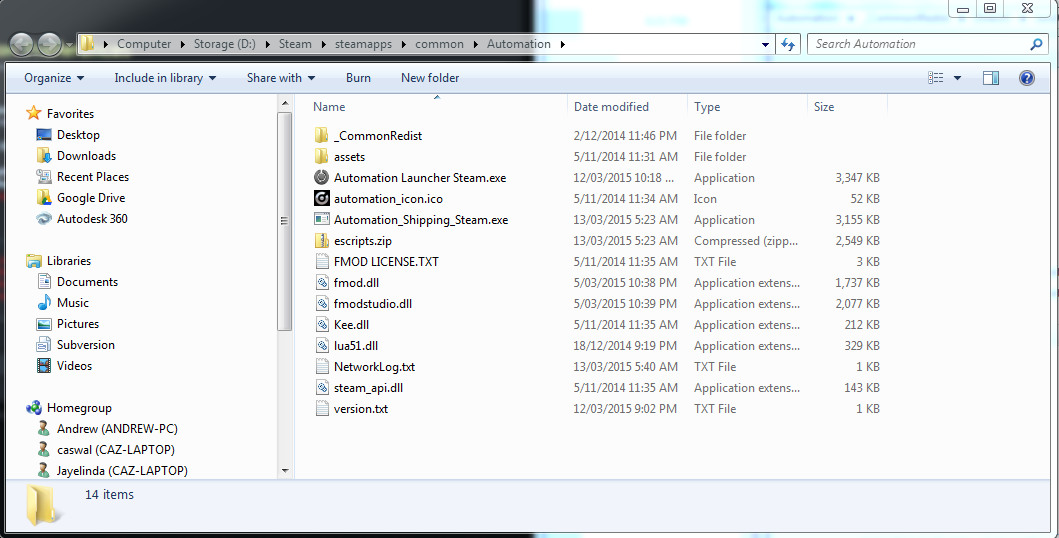Click the lua51.dll file icon
Viewport: 1059px width, 538px height.
pos(321,346)
